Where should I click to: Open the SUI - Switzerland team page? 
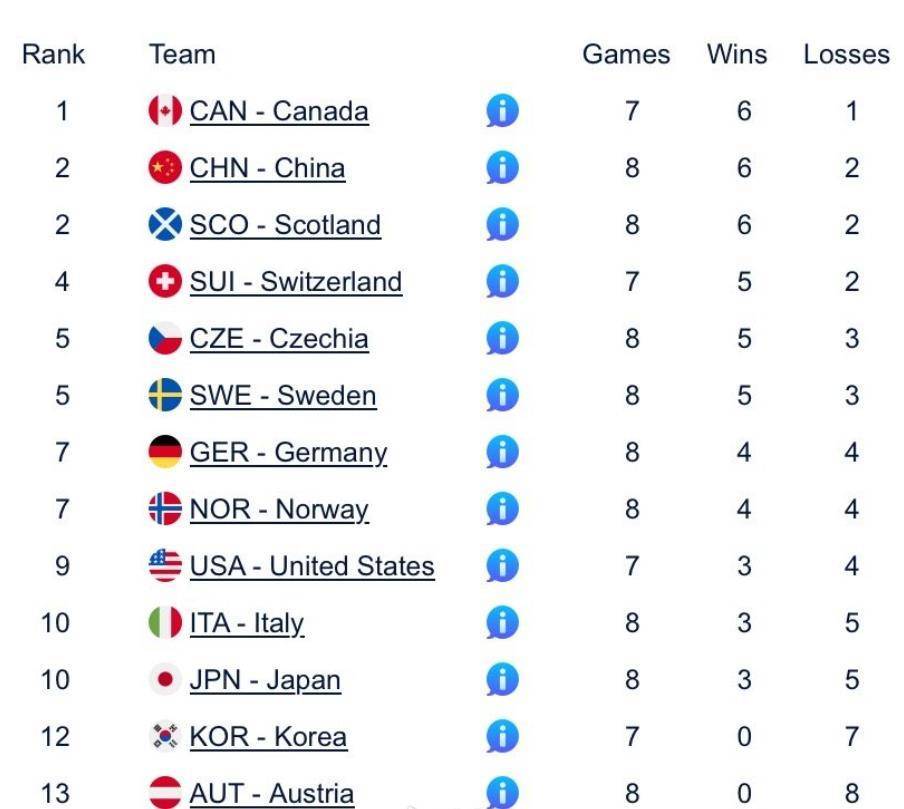point(296,282)
